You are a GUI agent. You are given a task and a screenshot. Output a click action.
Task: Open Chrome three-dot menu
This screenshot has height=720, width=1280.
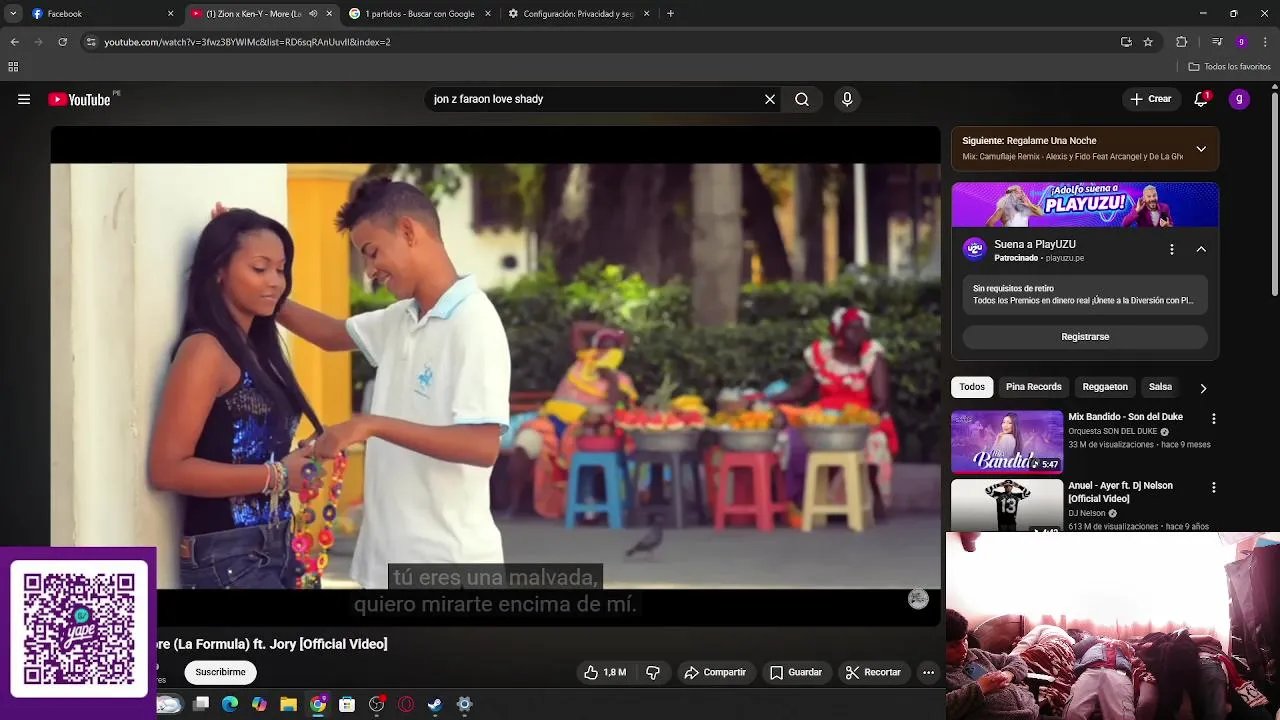[x=1266, y=42]
